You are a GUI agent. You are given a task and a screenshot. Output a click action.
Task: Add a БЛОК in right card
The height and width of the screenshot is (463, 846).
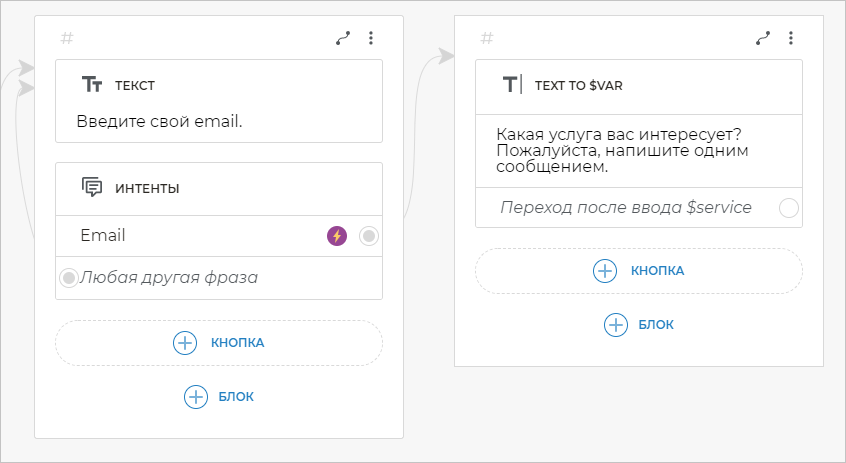click(x=639, y=325)
